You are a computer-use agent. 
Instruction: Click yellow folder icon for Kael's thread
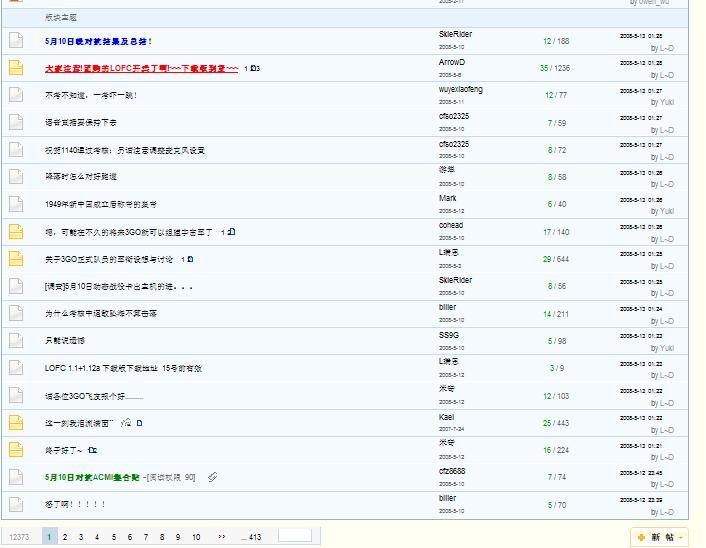tap(15, 423)
